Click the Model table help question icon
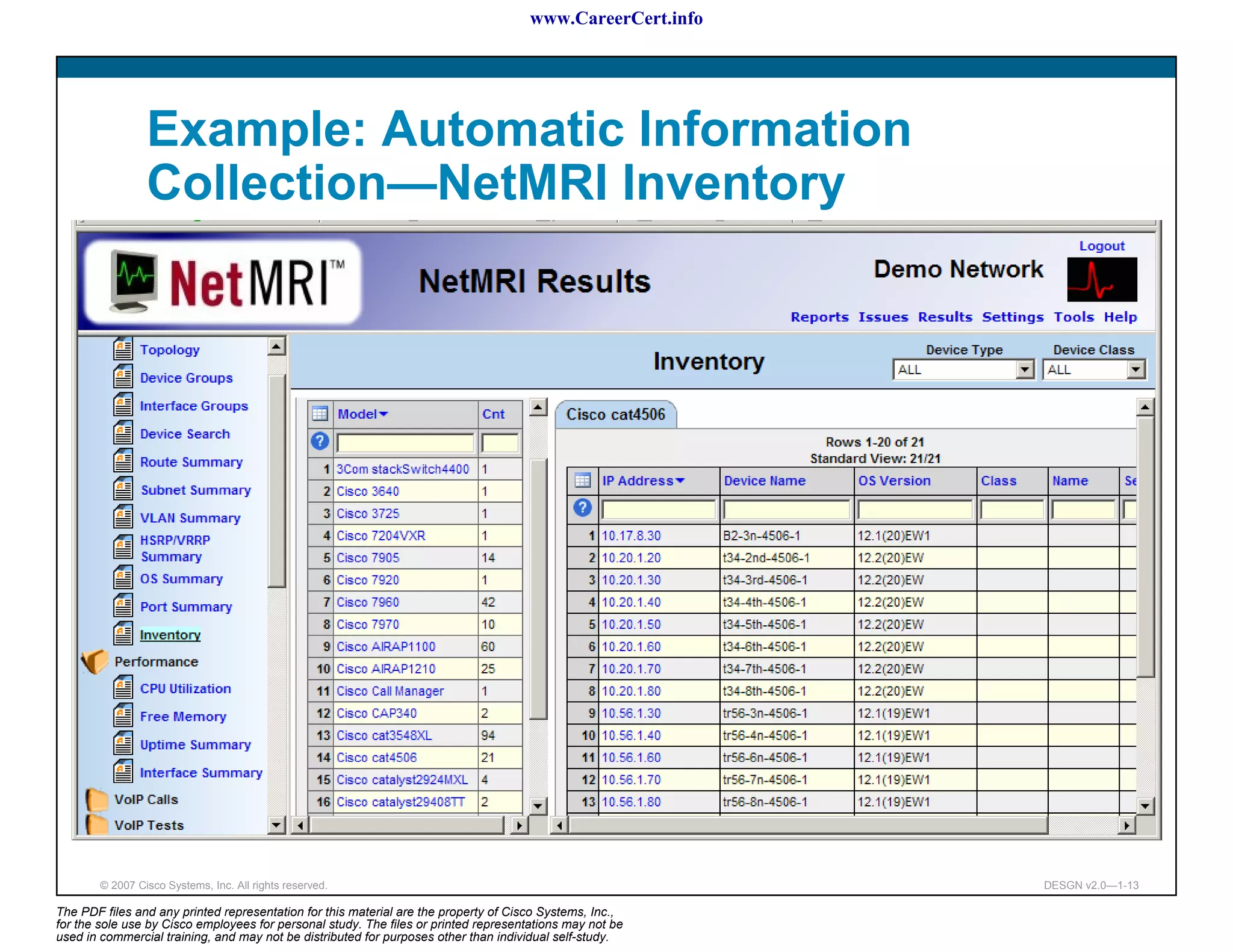The height and width of the screenshot is (952, 1233). (320, 442)
